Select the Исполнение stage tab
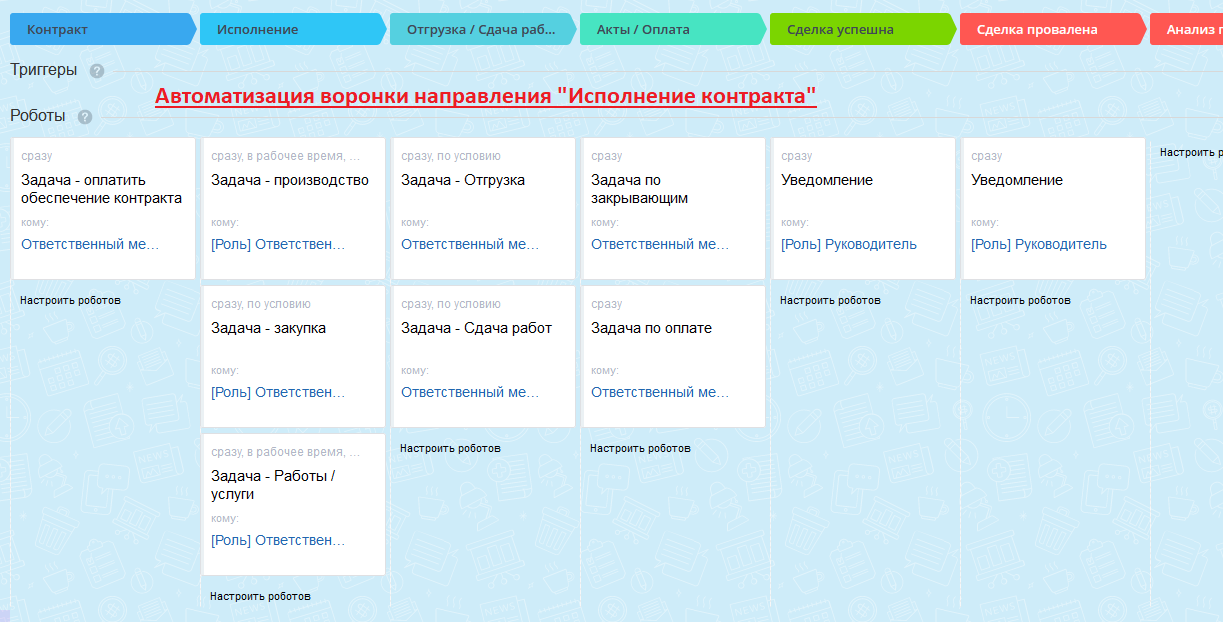Screen dimensions: 1223x622 [292, 29]
